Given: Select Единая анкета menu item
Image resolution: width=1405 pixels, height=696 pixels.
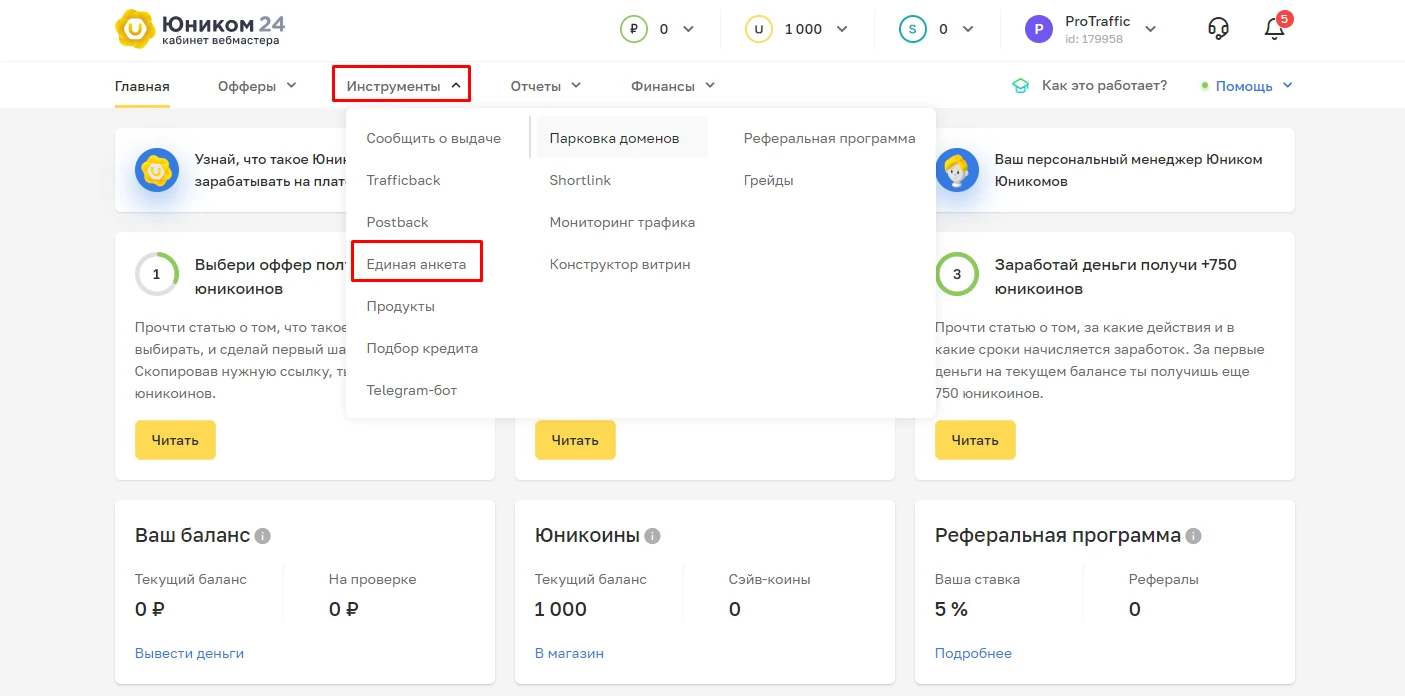Looking at the screenshot, I should (x=416, y=264).
